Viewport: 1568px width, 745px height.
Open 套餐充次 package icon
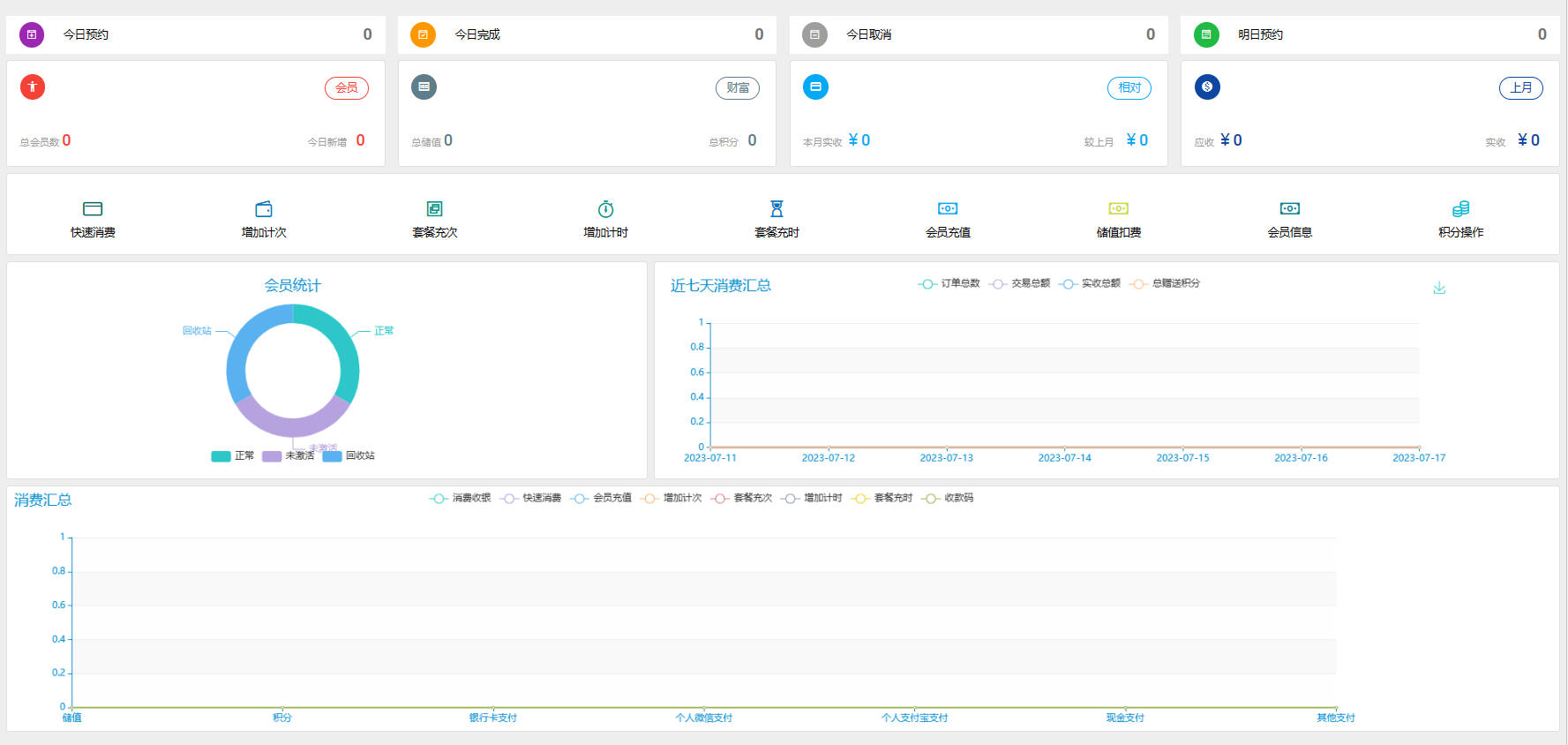(435, 209)
